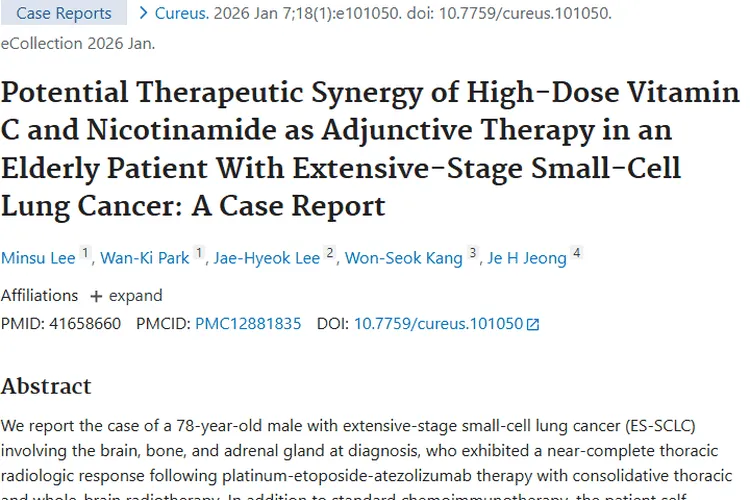Click the Case Reports publication type badge
This screenshot has height=500, width=750.
click(x=64, y=13)
